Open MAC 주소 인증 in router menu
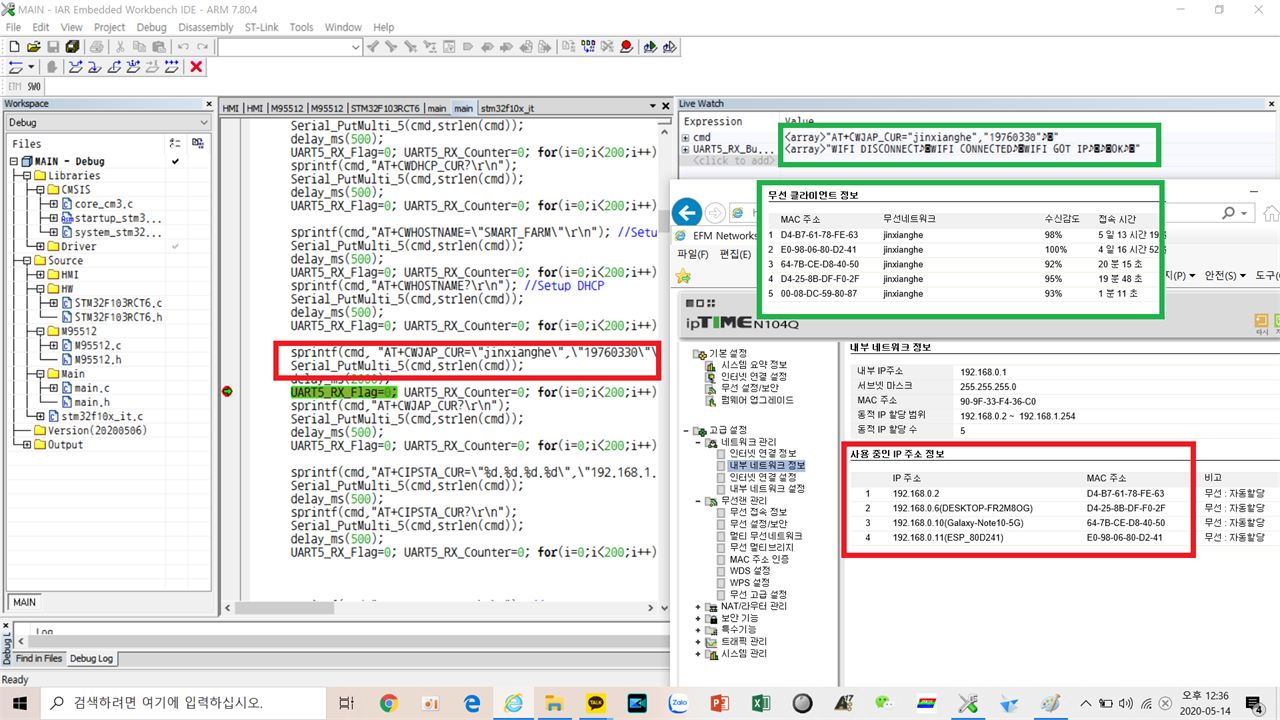Screen dimensions: 1280x720 point(760,559)
